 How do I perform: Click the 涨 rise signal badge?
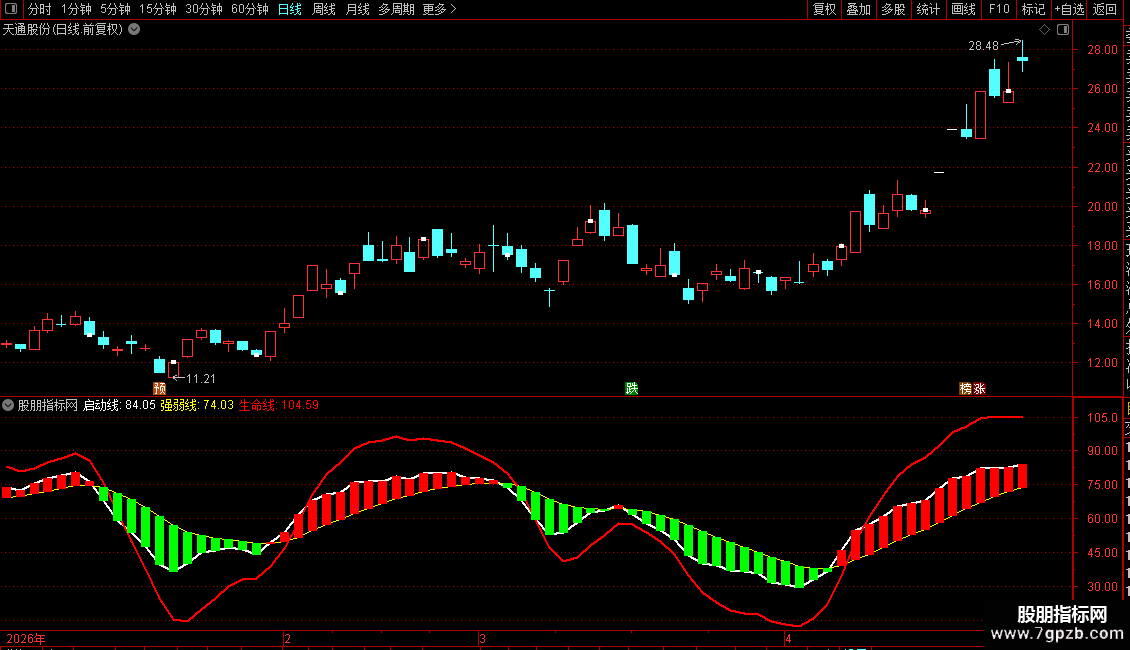click(979, 388)
